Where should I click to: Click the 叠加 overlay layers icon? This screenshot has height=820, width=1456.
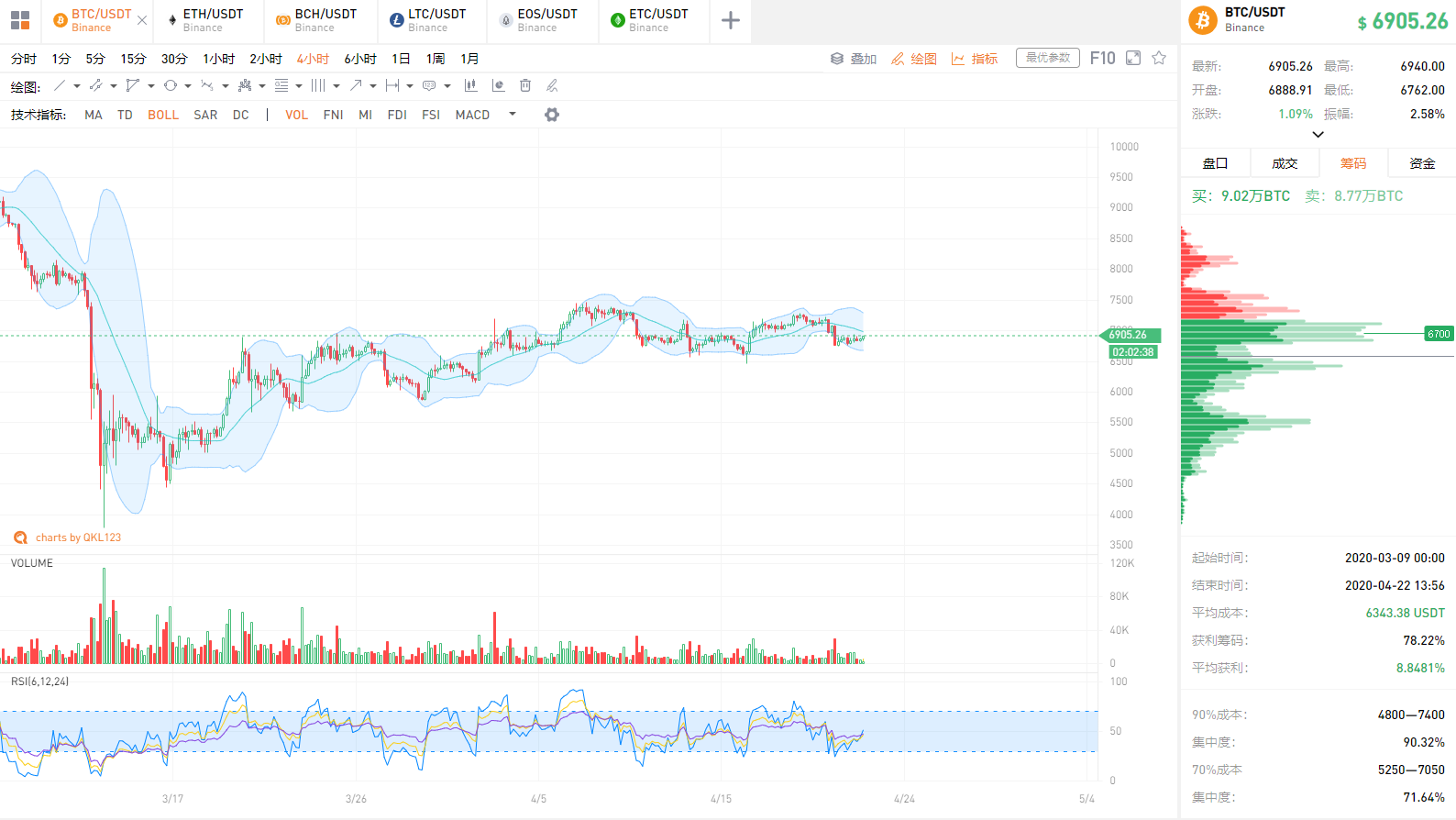pyautogui.click(x=837, y=59)
